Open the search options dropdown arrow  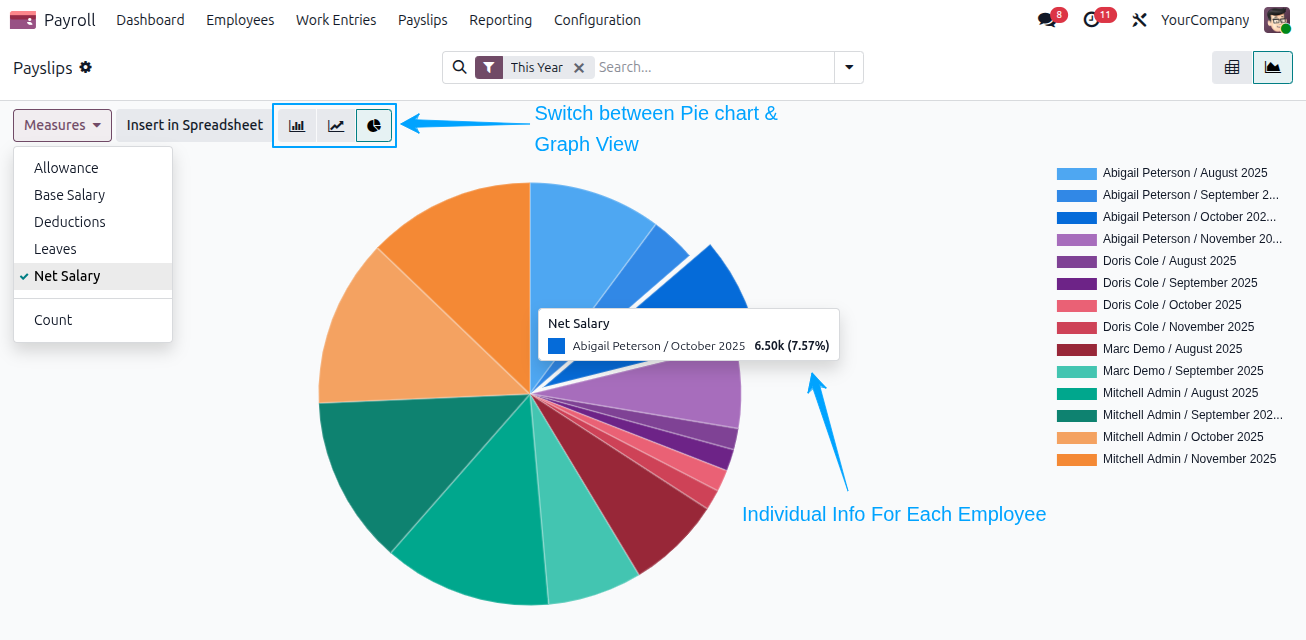tap(849, 67)
